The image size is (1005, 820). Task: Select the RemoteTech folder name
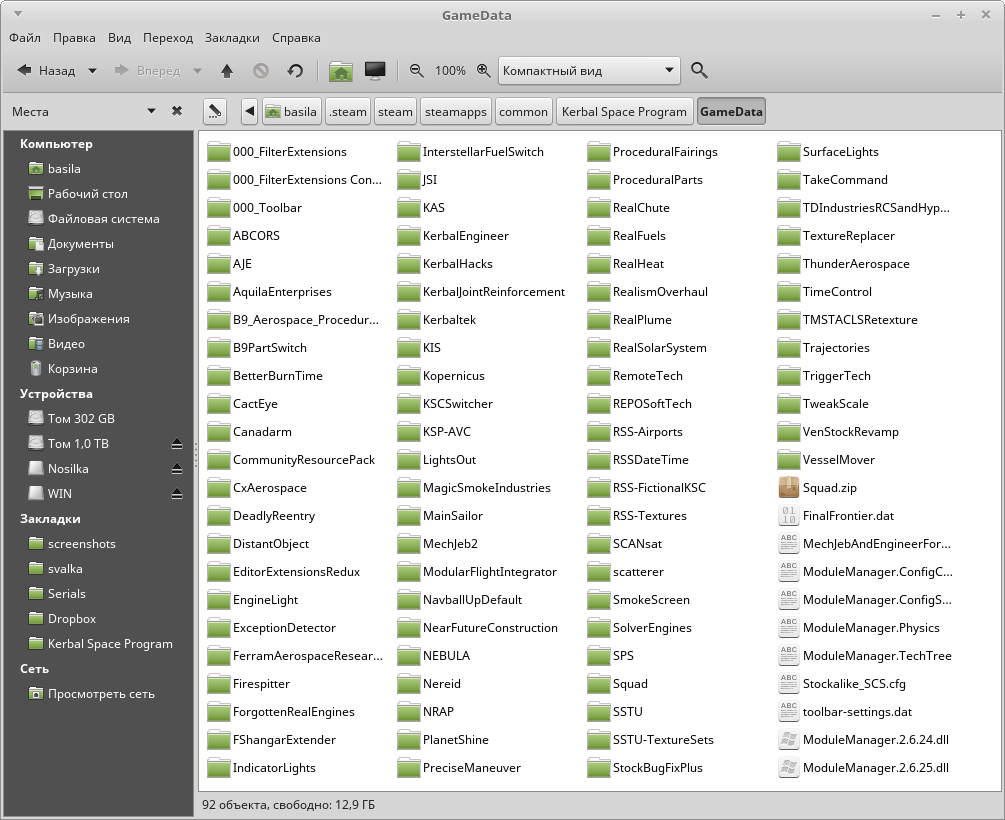[x=647, y=376]
